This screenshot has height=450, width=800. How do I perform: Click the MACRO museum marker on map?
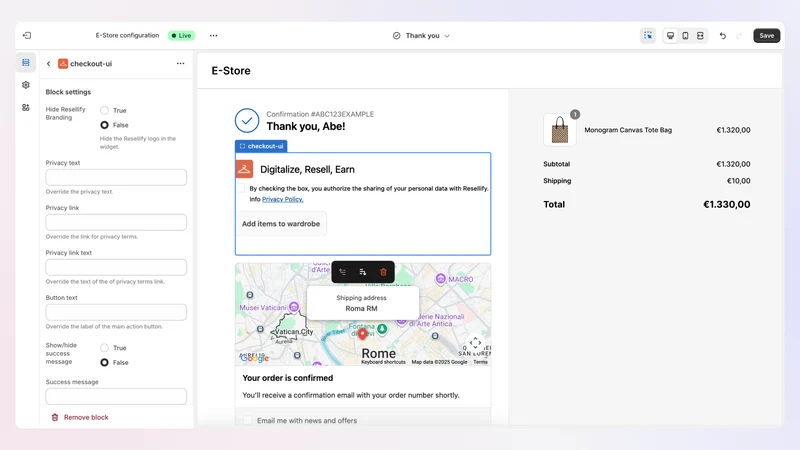[x=441, y=279]
